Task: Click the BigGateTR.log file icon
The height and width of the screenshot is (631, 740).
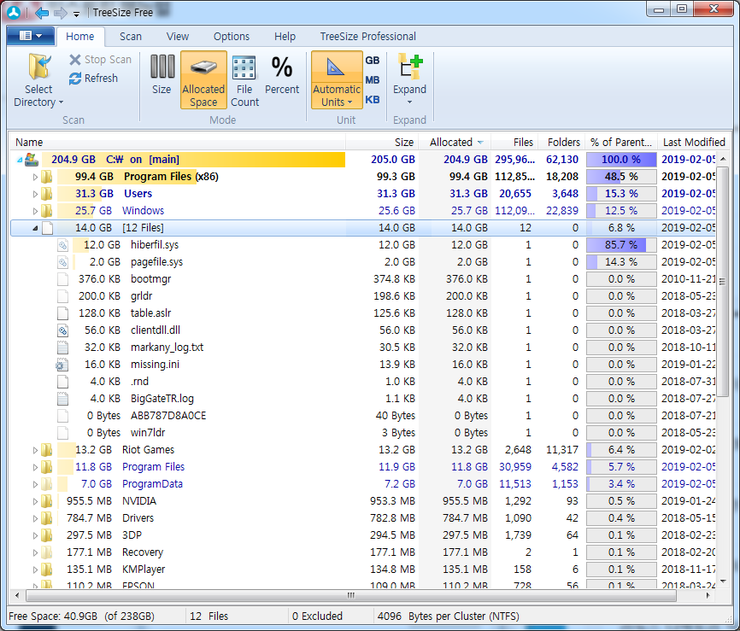Action: (63, 399)
